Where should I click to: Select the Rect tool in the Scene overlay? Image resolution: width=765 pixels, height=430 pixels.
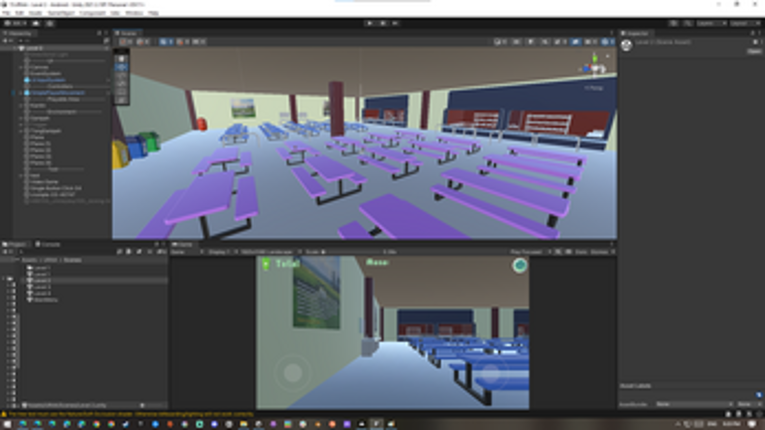coord(121,92)
